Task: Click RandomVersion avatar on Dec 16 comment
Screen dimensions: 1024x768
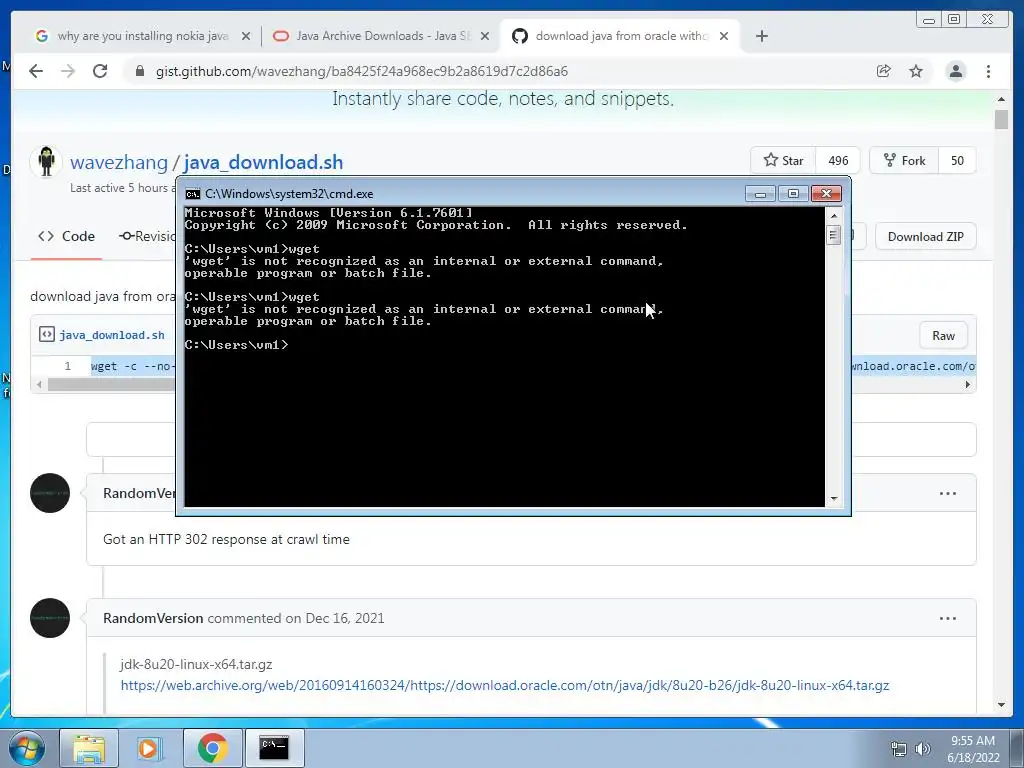Action: [x=50, y=618]
